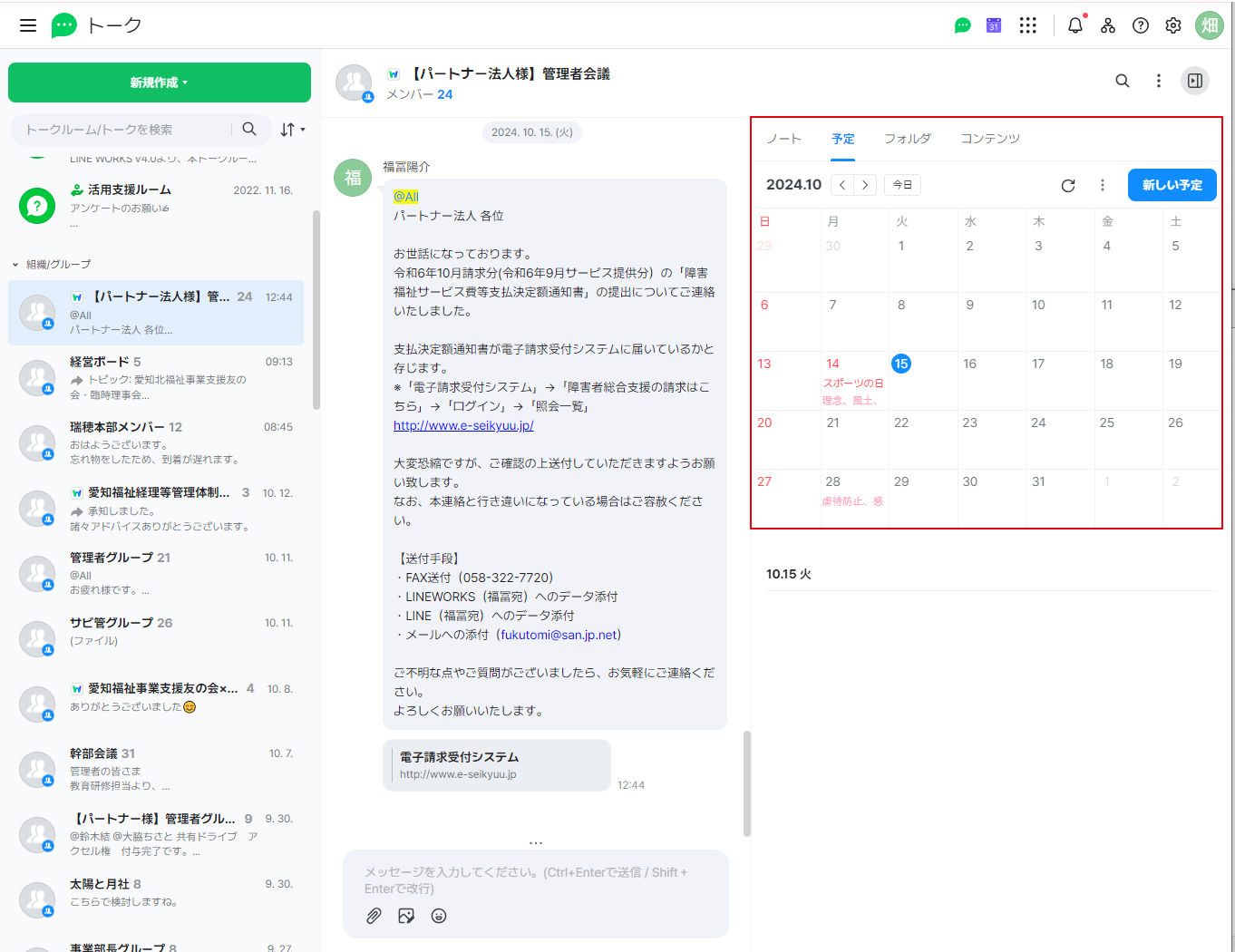
Task: Go to next month in calendar
Action: [865, 185]
